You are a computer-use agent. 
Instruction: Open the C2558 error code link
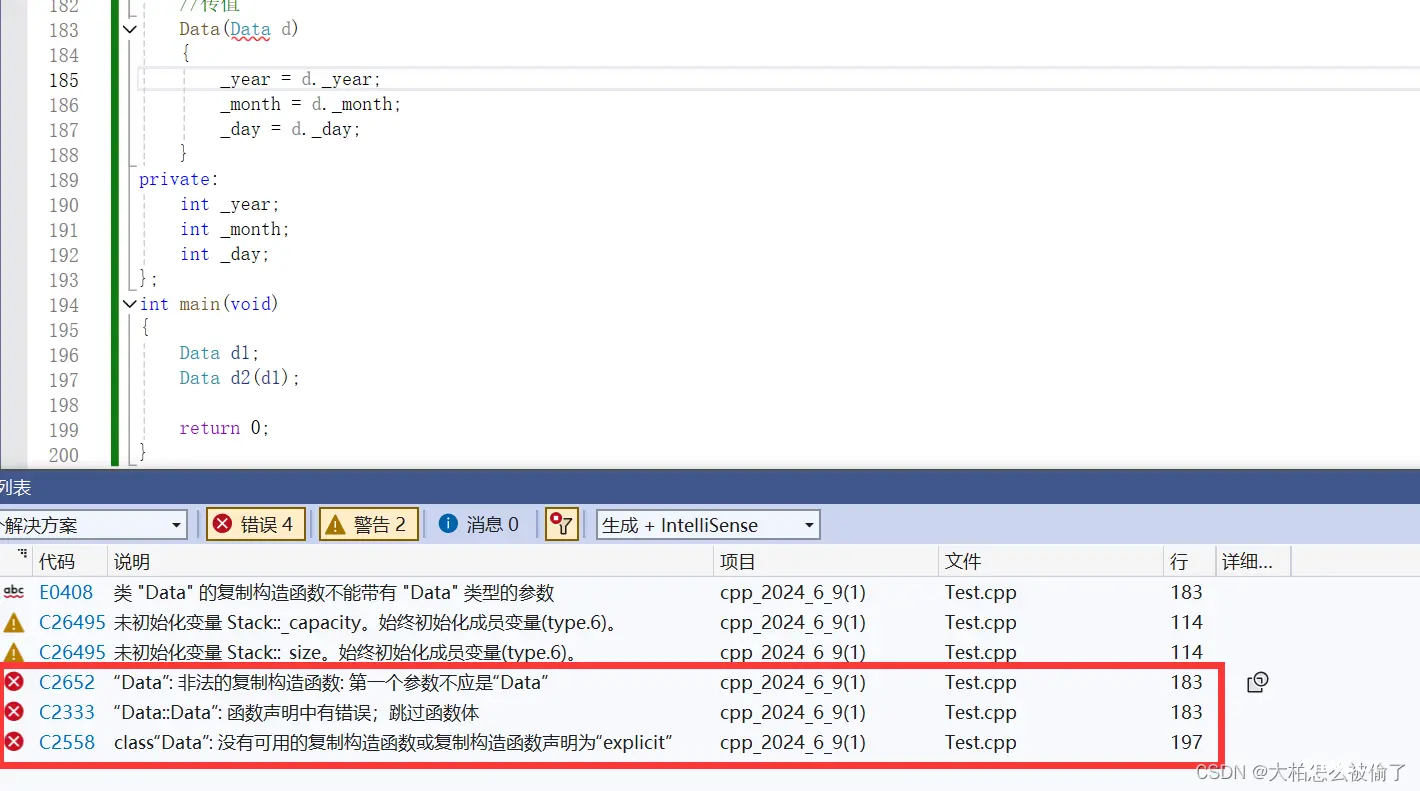tap(67, 742)
